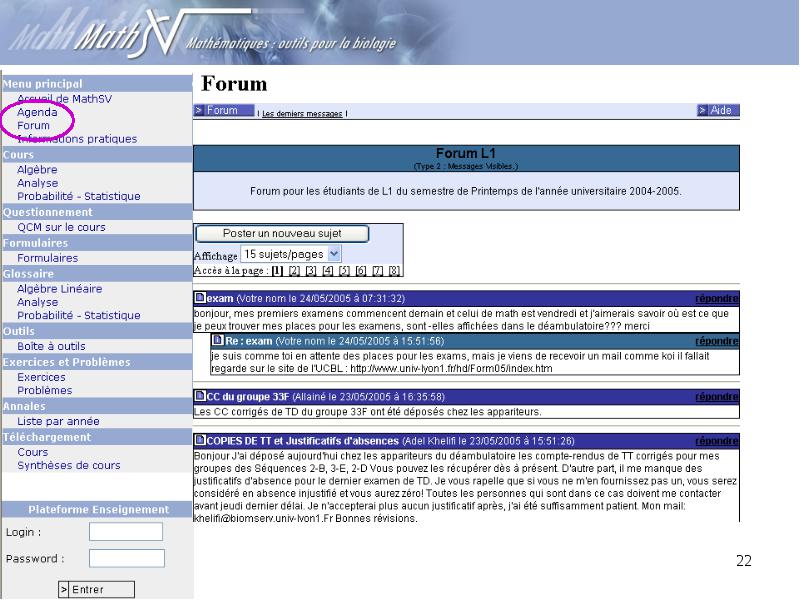800x600 pixels.
Task: Open Algèbre under Cours
Action: (x=37, y=169)
